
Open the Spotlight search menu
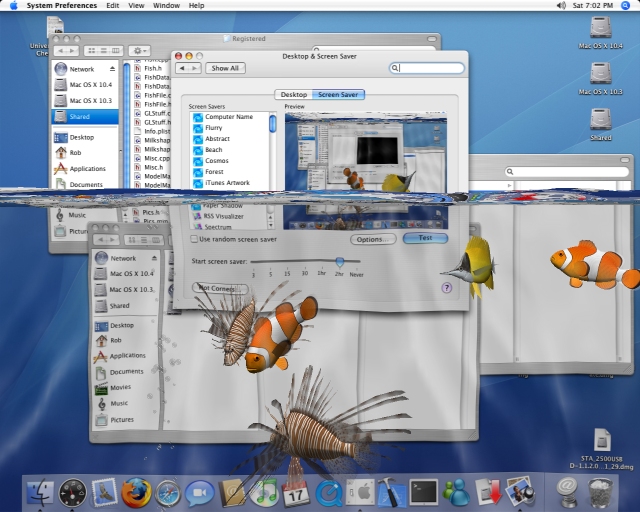point(629,5)
